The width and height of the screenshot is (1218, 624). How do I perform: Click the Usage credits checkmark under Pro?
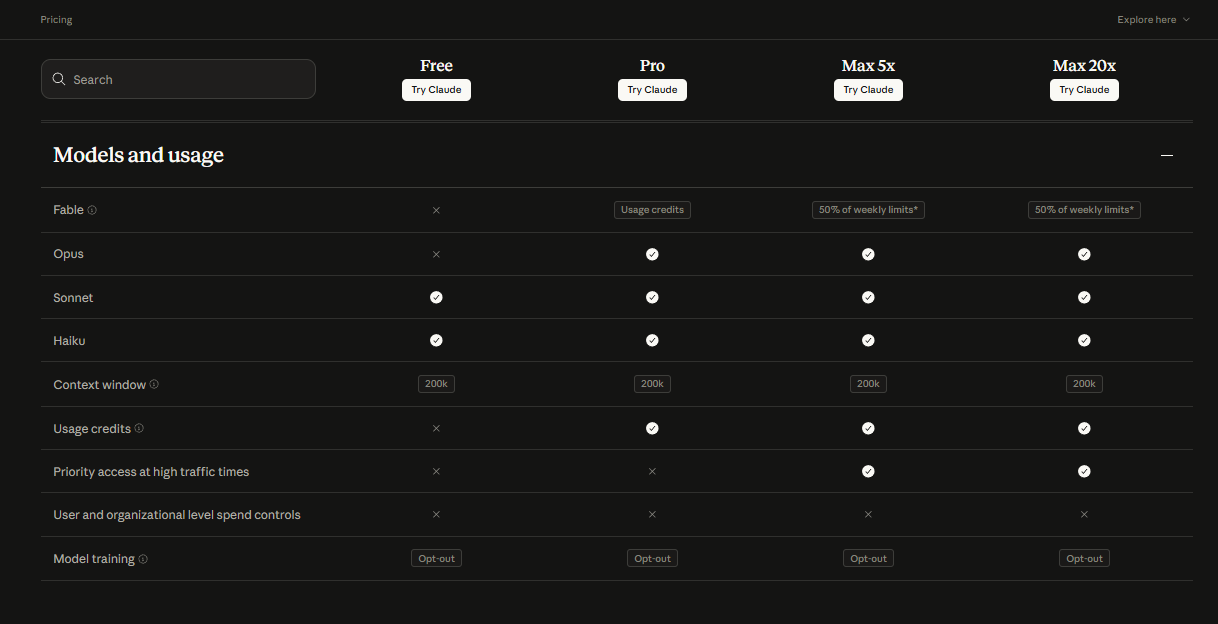(652, 428)
